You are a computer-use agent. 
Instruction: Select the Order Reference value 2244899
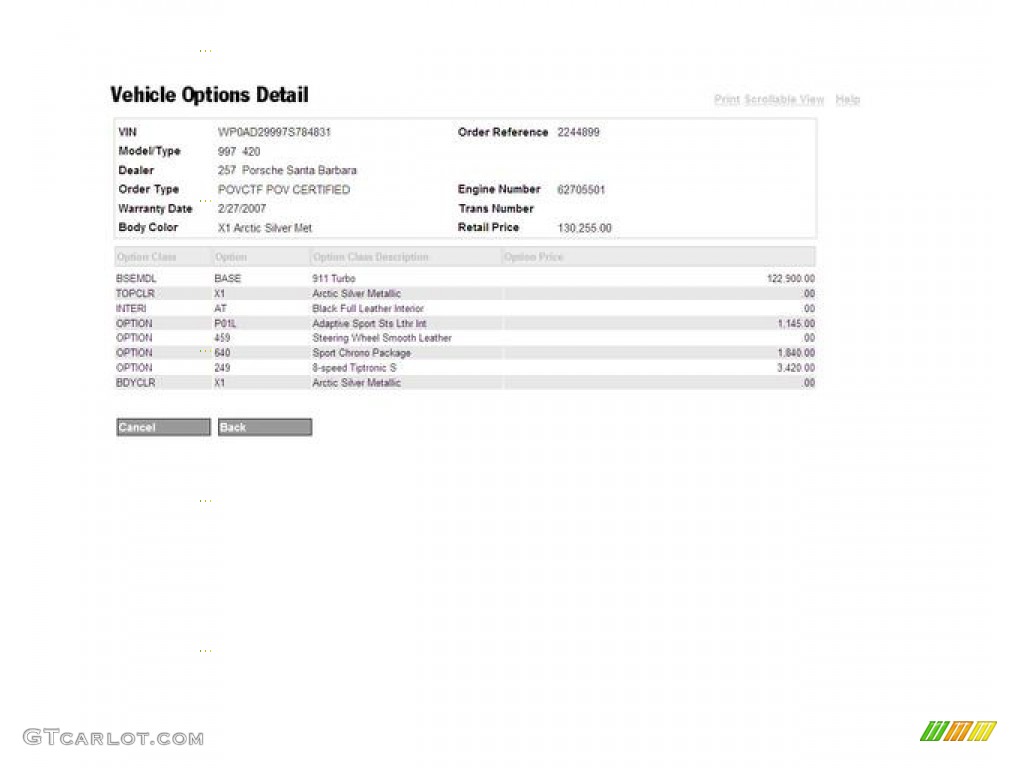click(x=578, y=132)
